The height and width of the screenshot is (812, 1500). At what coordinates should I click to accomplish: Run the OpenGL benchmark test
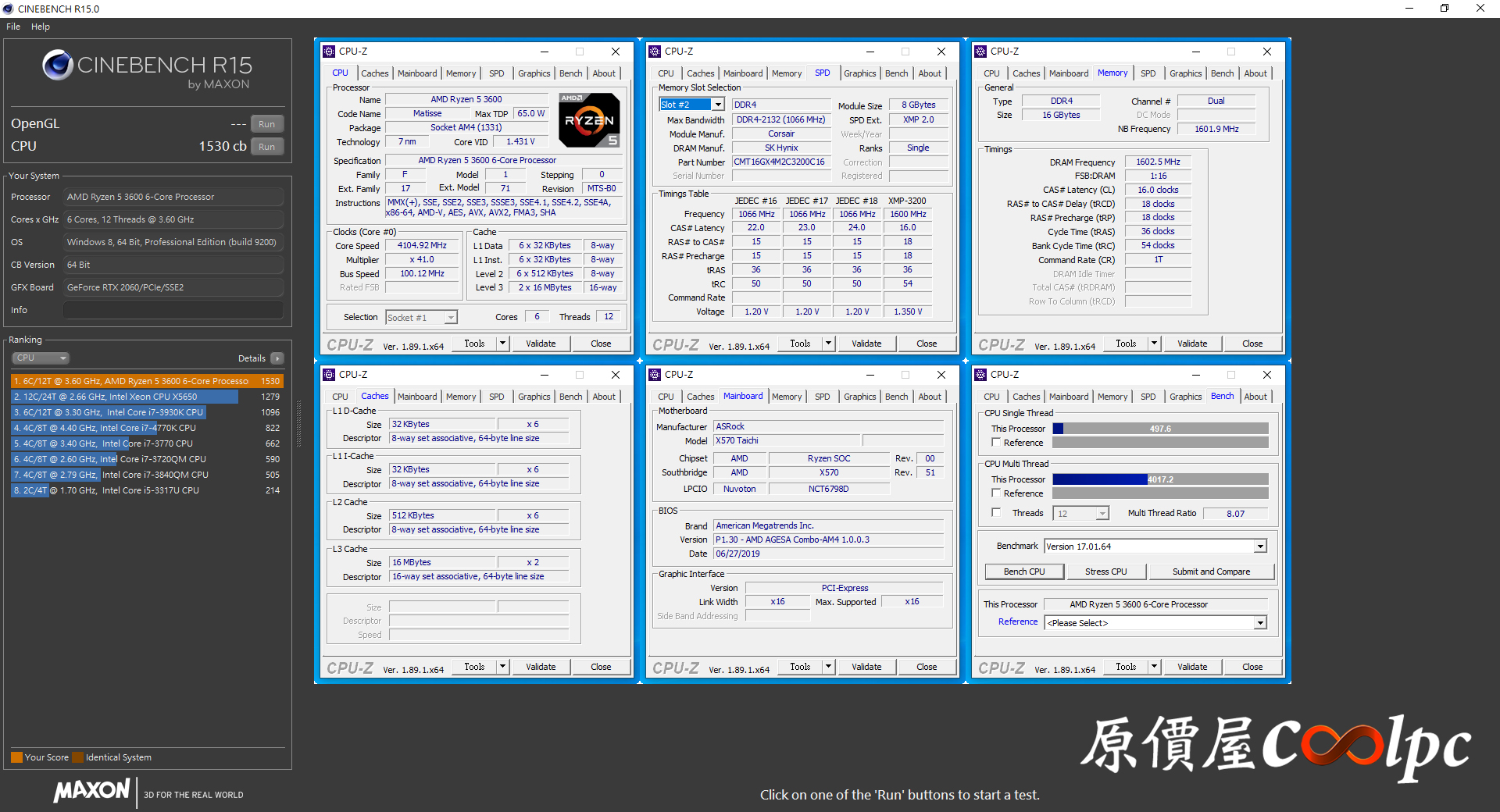(266, 124)
